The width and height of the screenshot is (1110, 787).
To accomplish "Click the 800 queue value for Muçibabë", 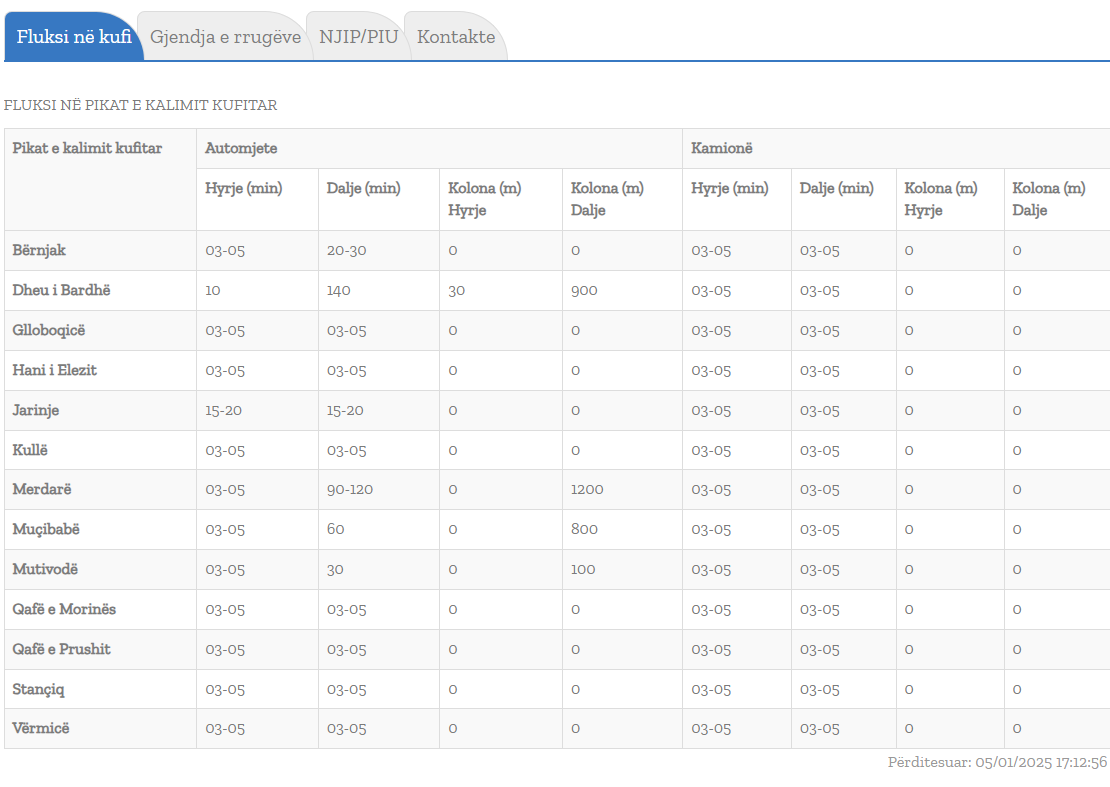I will tap(584, 530).
